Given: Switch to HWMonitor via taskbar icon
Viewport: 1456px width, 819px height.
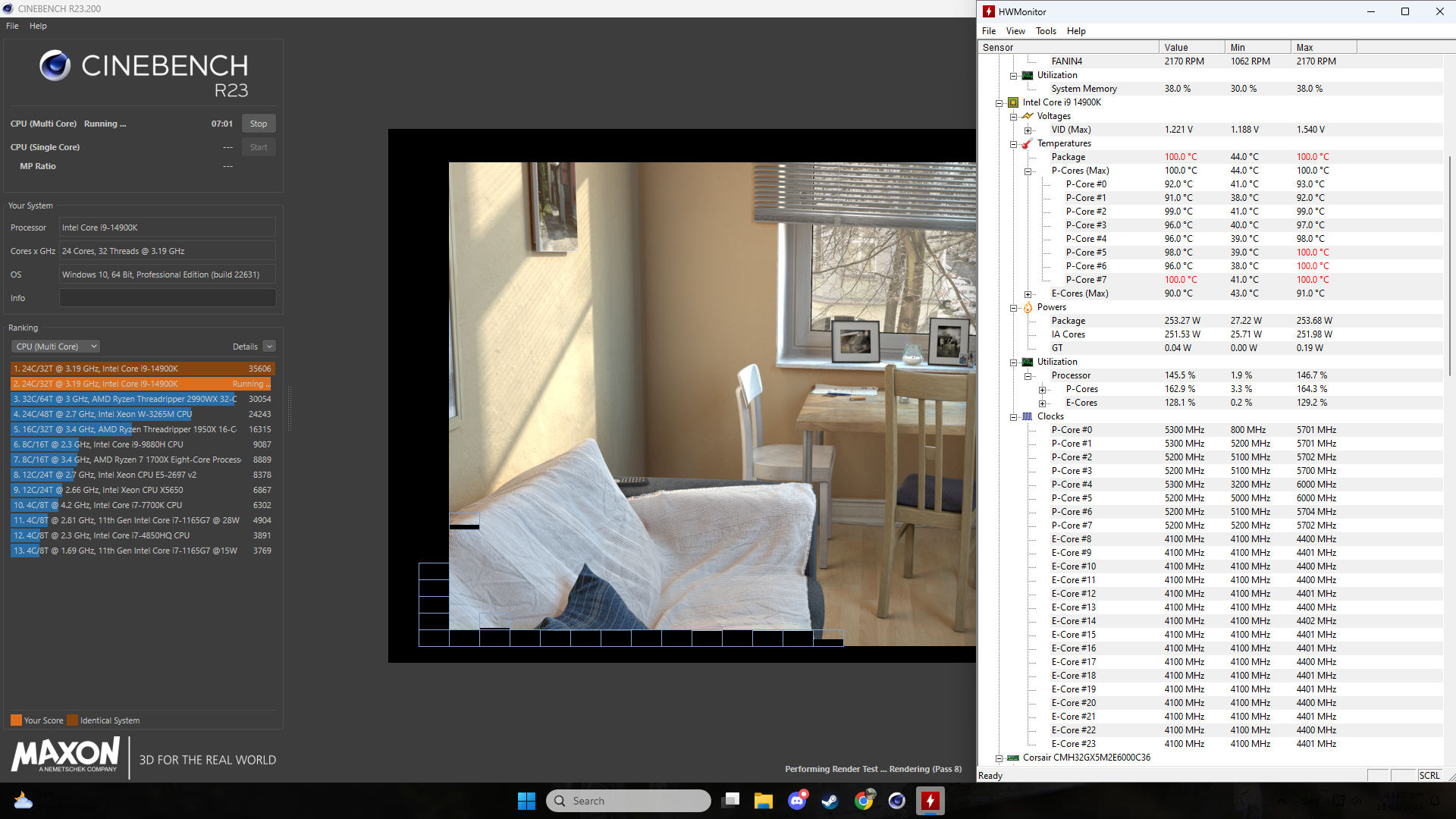Looking at the screenshot, I should coord(930,801).
